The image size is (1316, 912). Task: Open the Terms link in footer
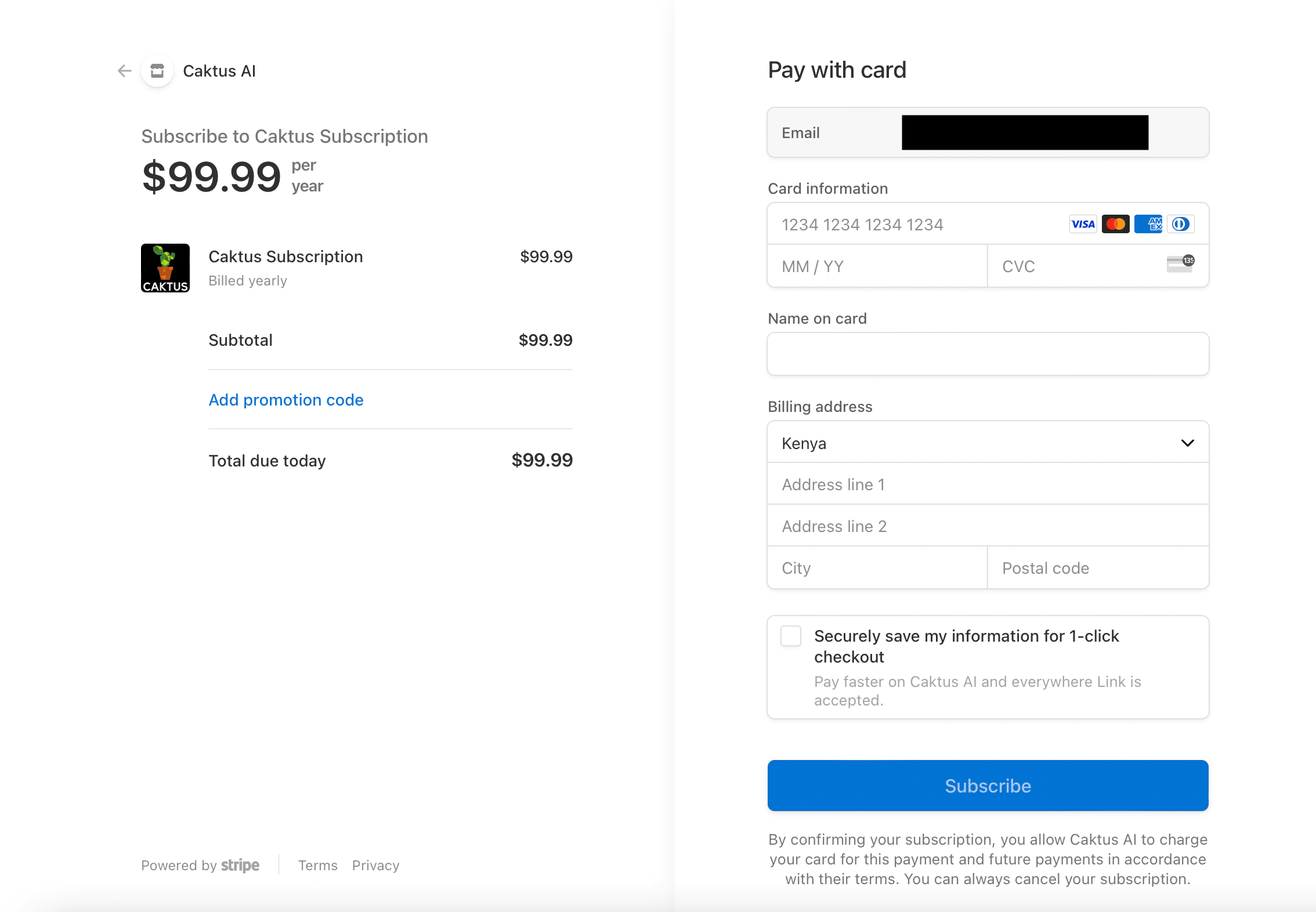pyautogui.click(x=317, y=866)
